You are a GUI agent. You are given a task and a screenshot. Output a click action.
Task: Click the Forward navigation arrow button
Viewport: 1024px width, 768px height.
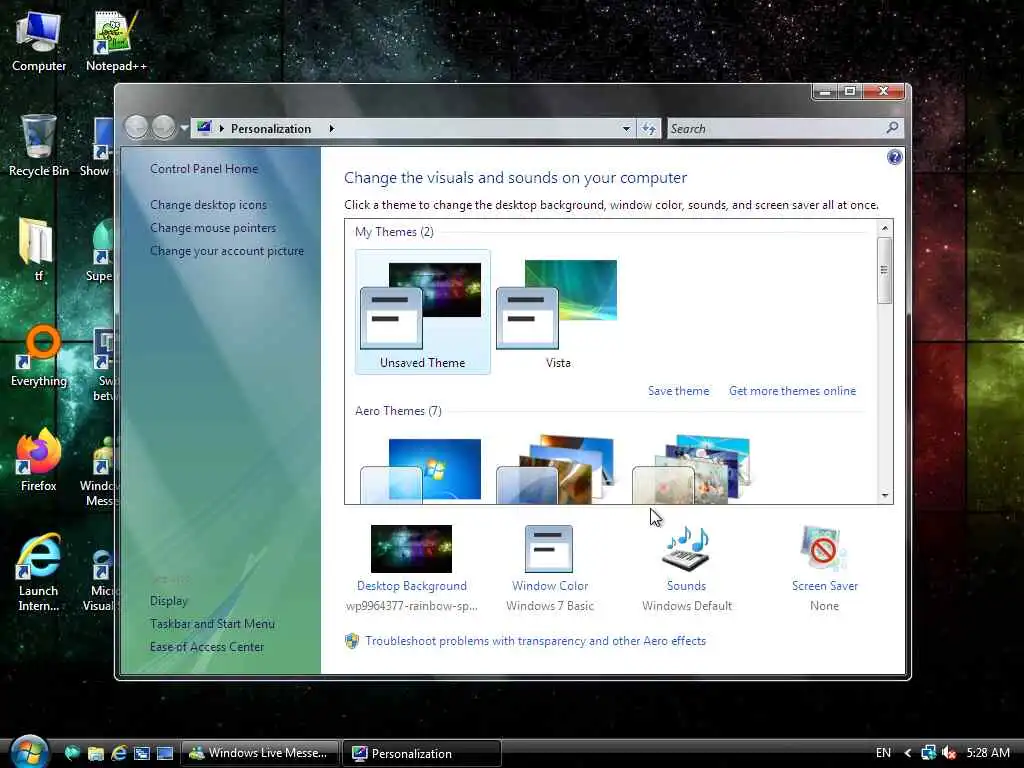163,127
